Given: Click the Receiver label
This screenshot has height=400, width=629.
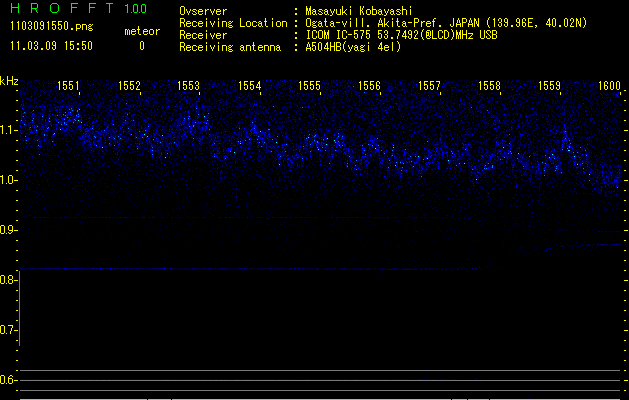Looking at the screenshot, I should pyautogui.click(x=203, y=35).
